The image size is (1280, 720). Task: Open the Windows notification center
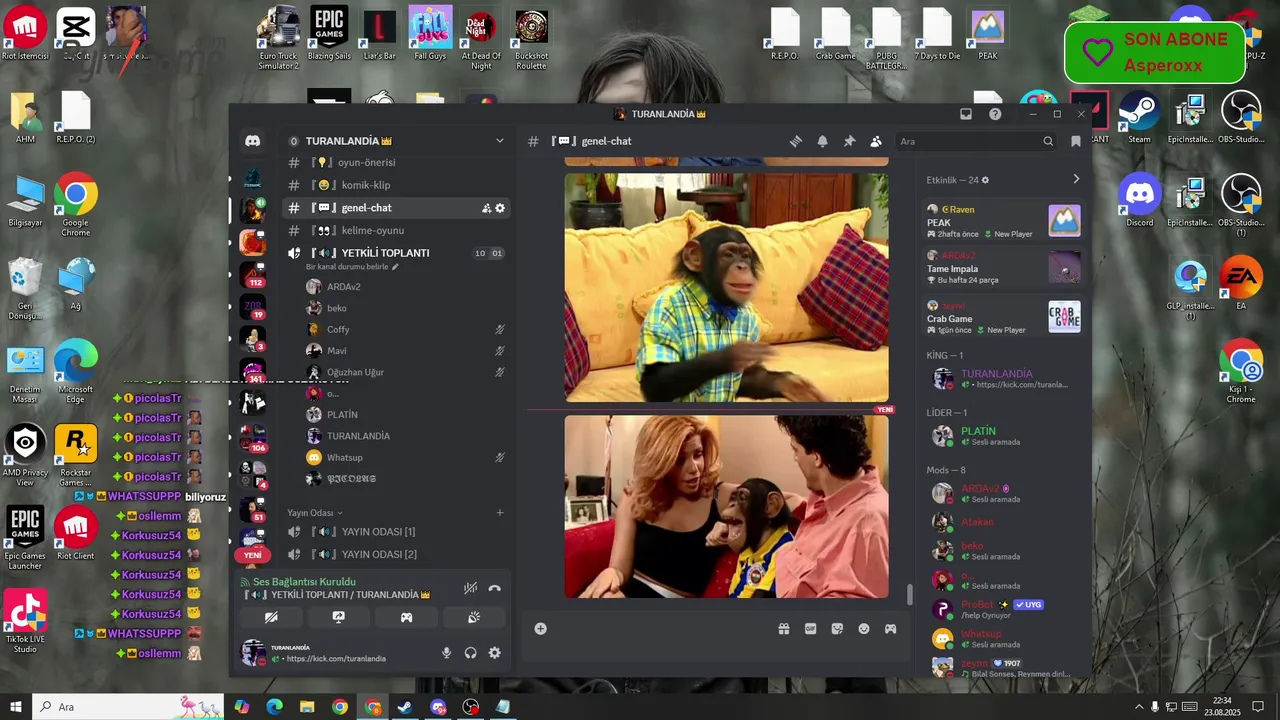point(1258,707)
